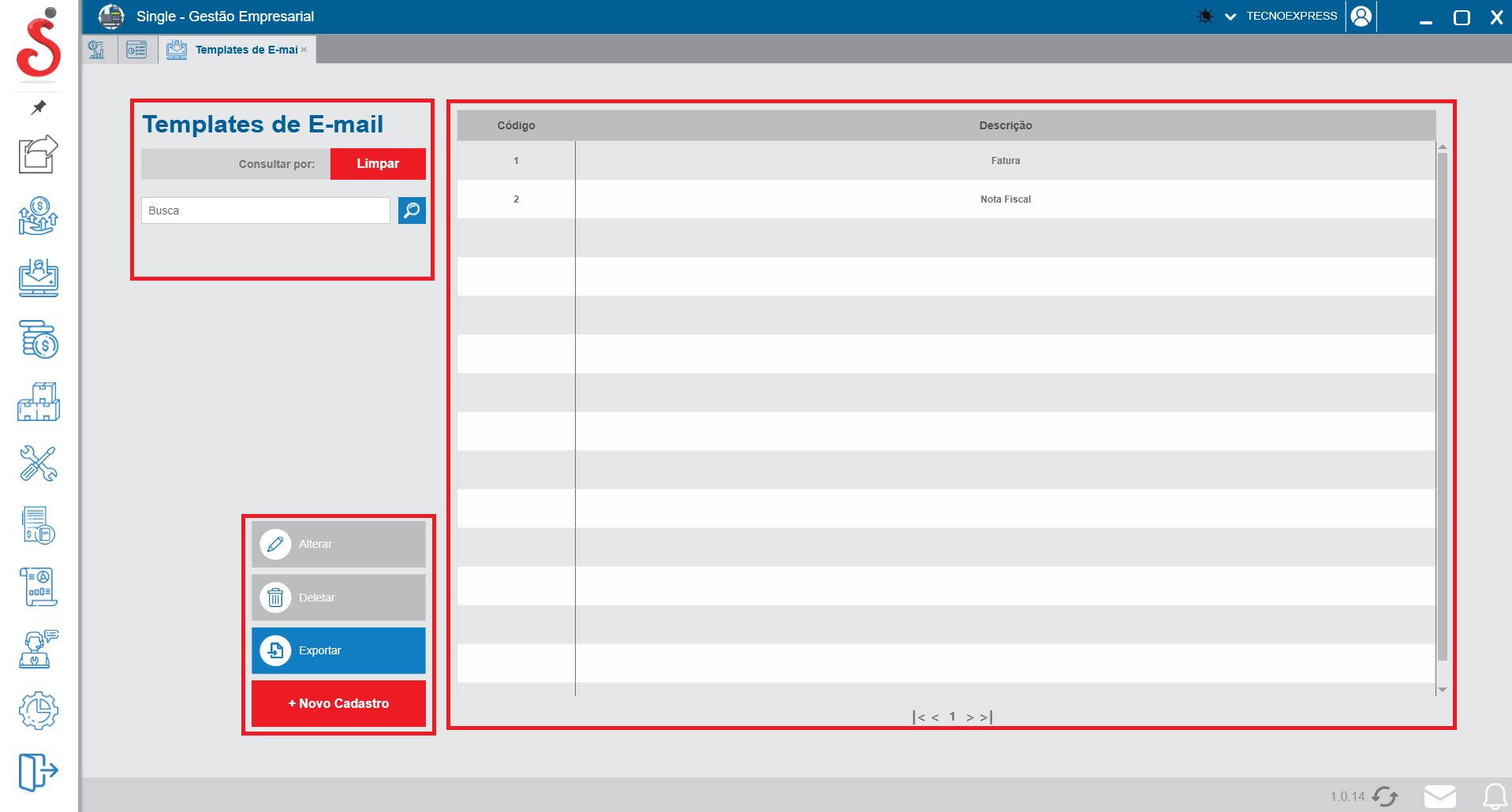Screen dimensions: 1512x812
Task: Click the envelope icon in bottom status bar
Action: pyautogui.click(x=1441, y=795)
